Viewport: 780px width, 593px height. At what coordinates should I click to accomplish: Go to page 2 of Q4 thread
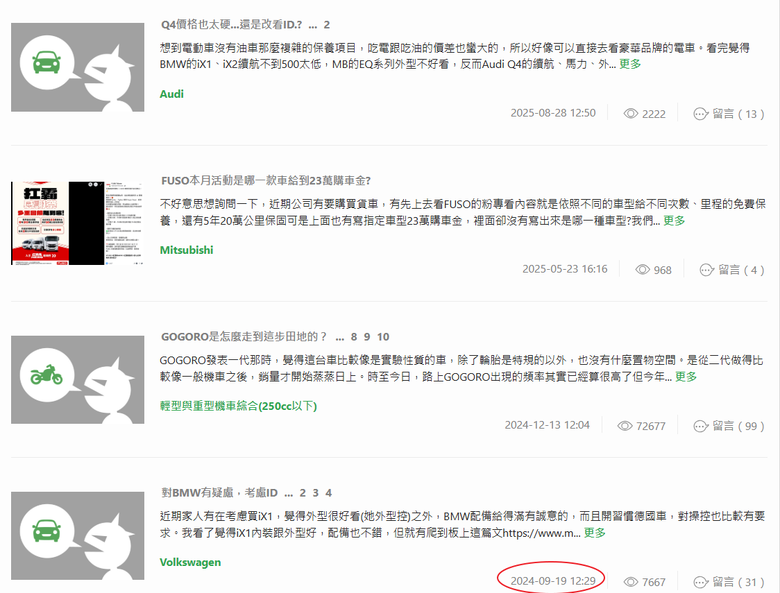point(327,25)
